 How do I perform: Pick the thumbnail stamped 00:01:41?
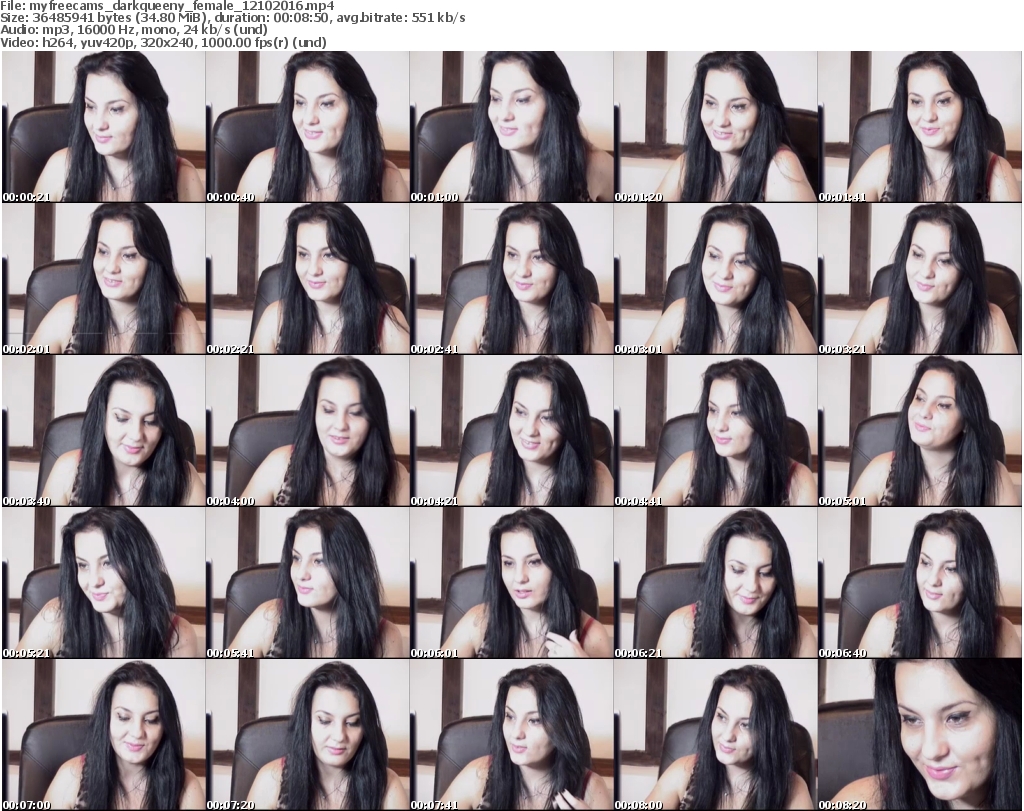pos(920,127)
